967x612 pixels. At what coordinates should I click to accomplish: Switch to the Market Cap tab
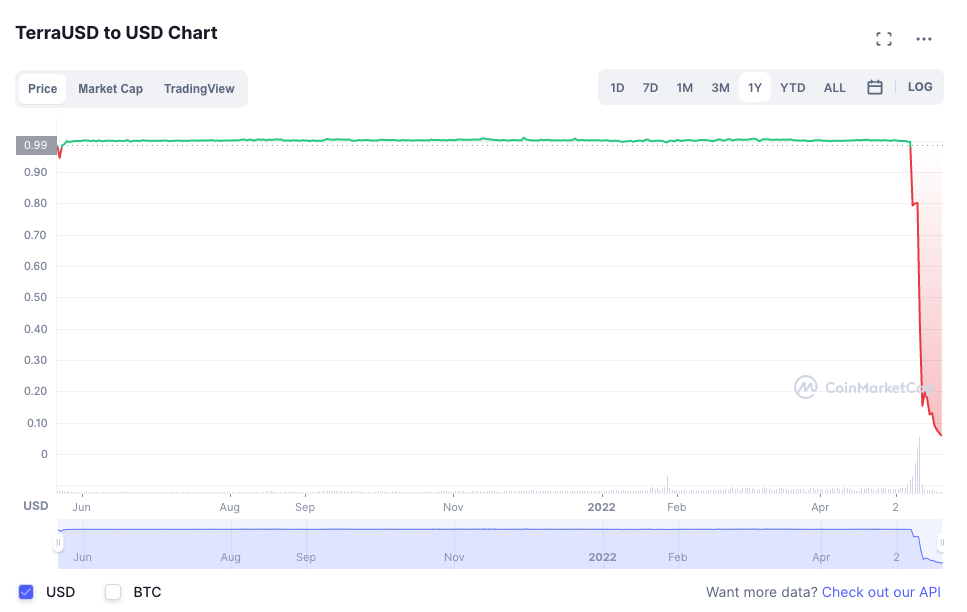click(110, 89)
